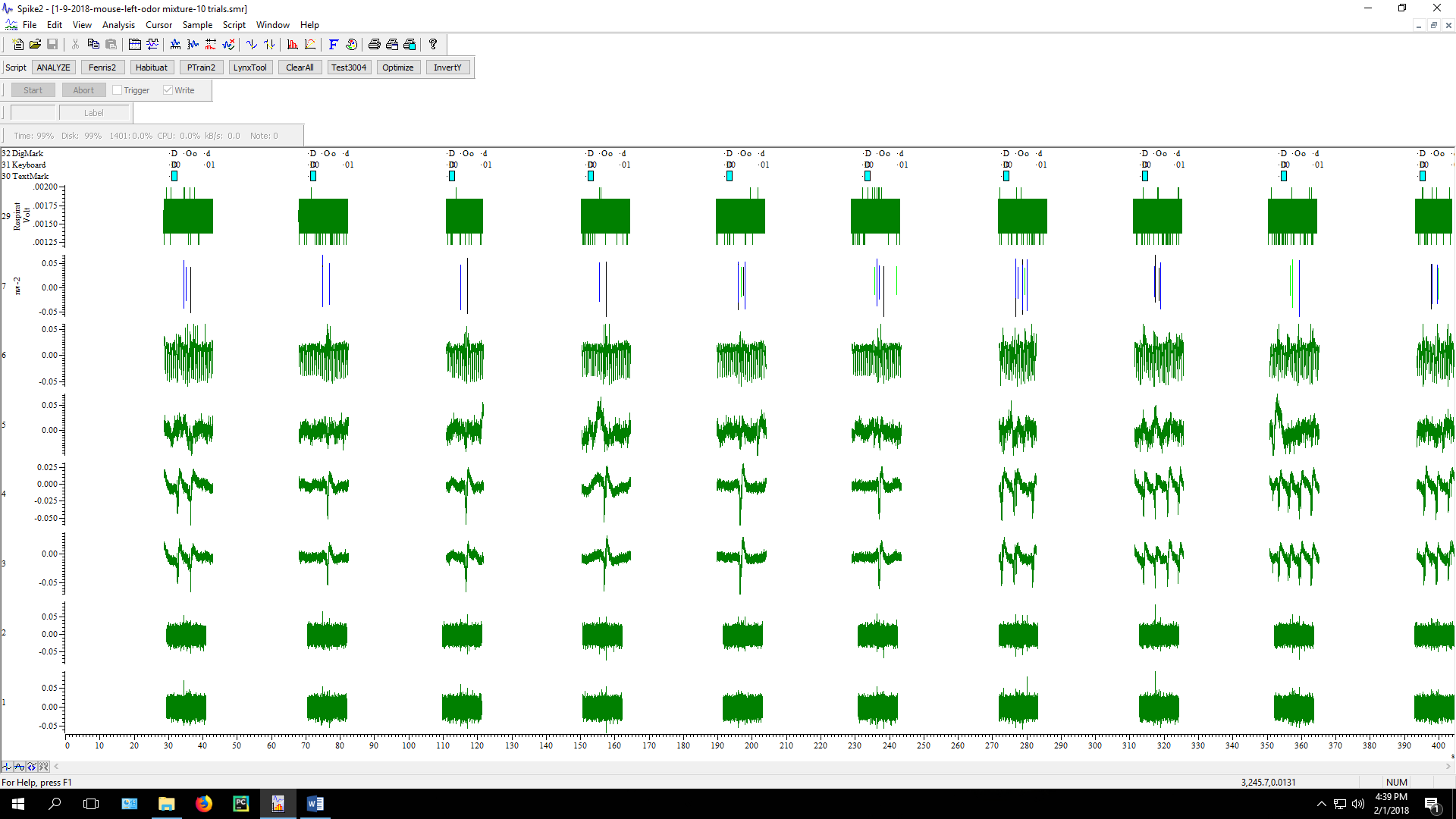Expand the Sample menu
1456x819 pixels.
pyautogui.click(x=197, y=24)
